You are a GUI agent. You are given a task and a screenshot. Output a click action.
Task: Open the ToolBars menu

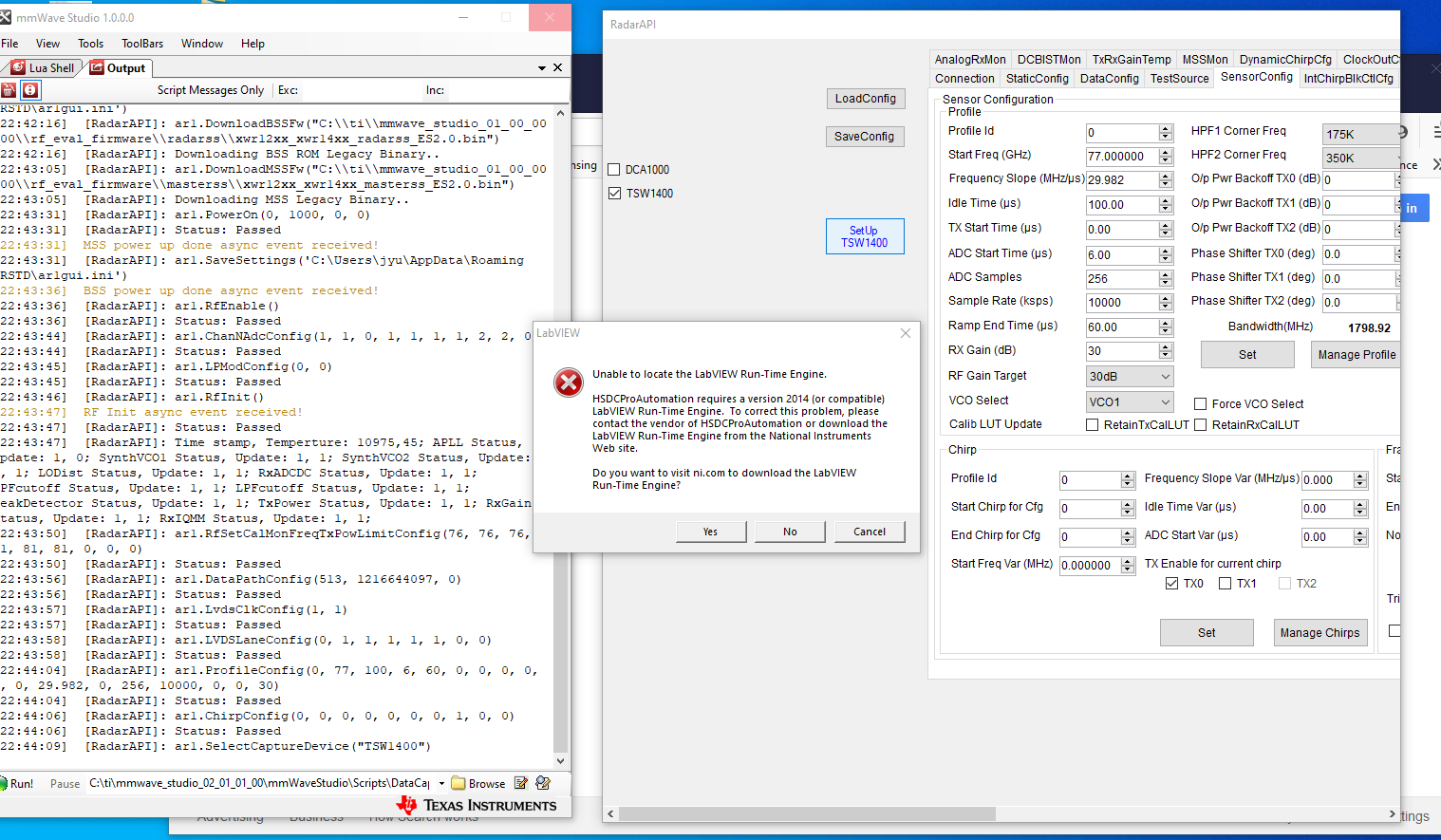click(142, 44)
